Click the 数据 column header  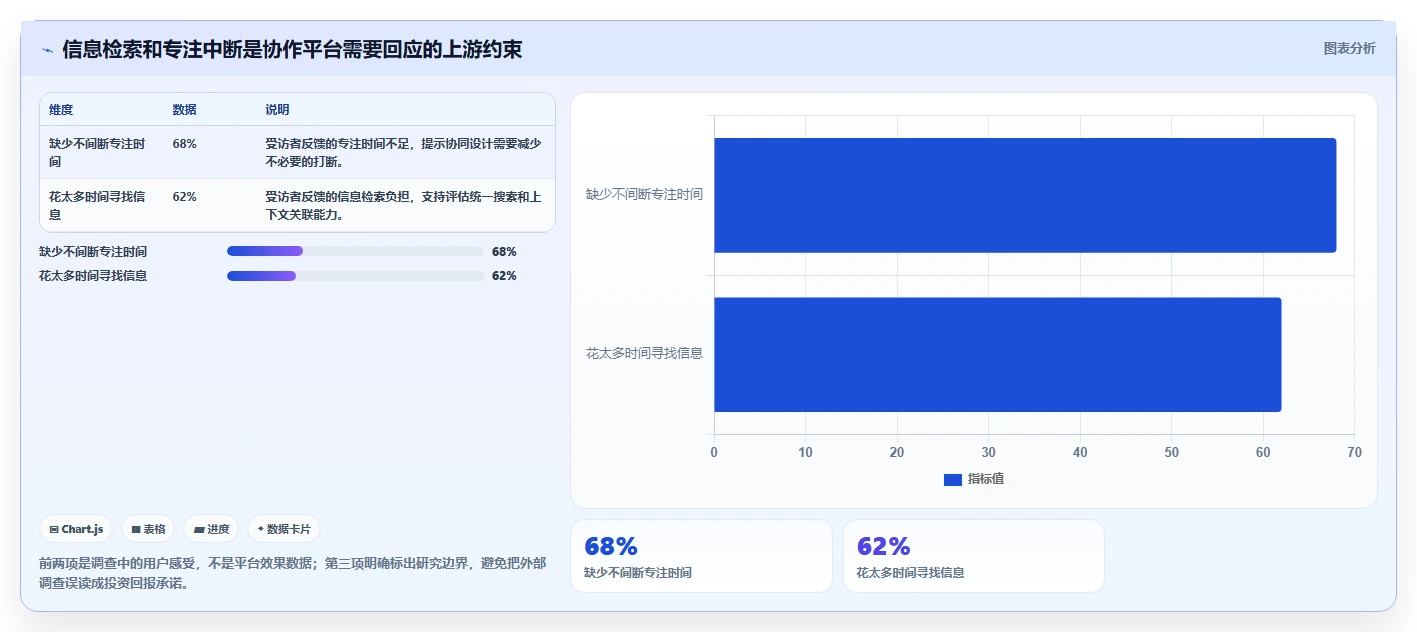click(x=184, y=110)
